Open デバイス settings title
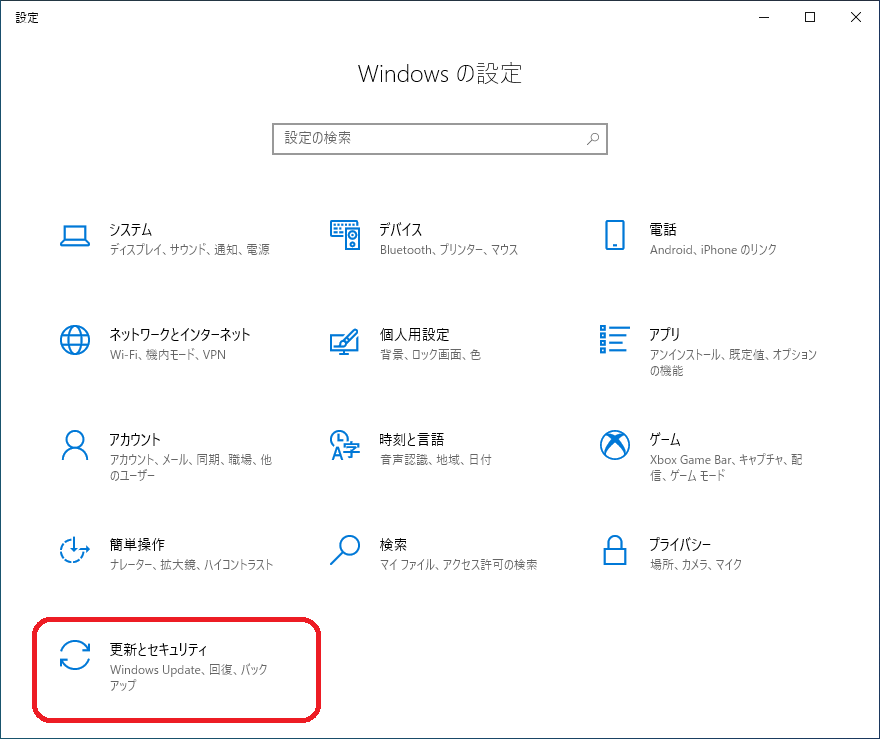 click(x=401, y=229)
